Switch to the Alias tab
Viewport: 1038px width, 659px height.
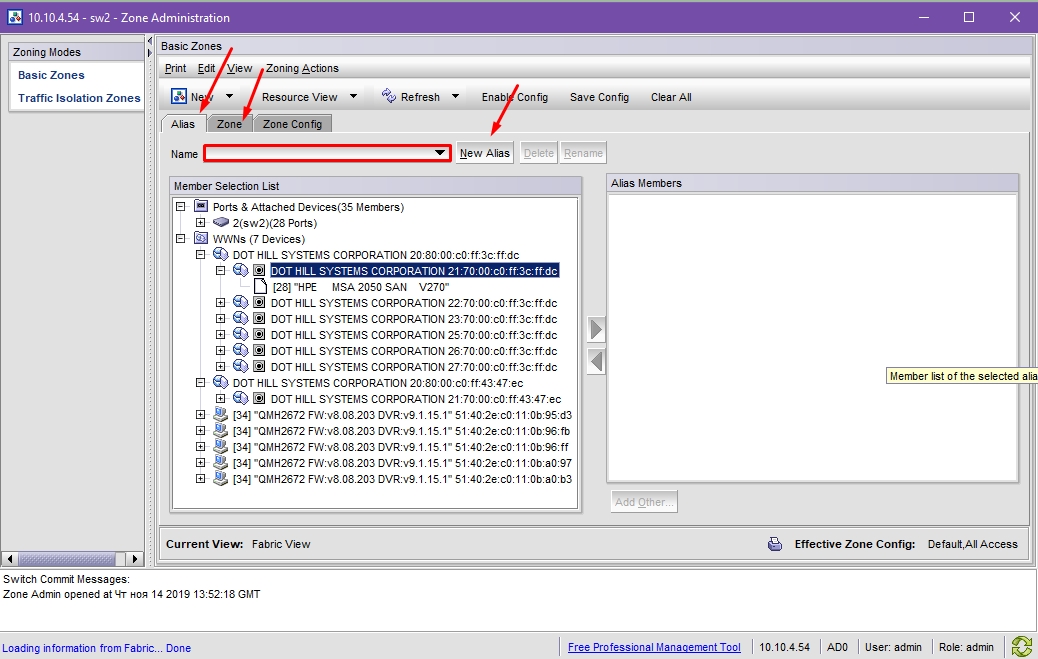point(183,124)
